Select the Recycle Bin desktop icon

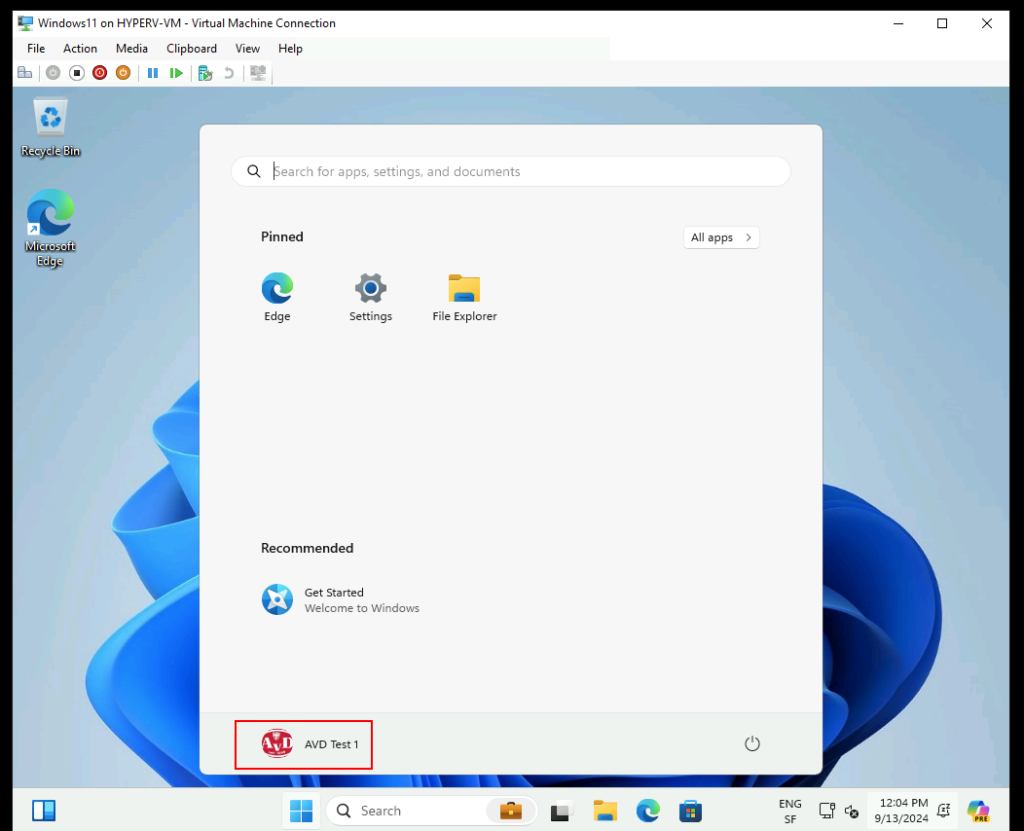pyautogui.click(x=50, y=127)
